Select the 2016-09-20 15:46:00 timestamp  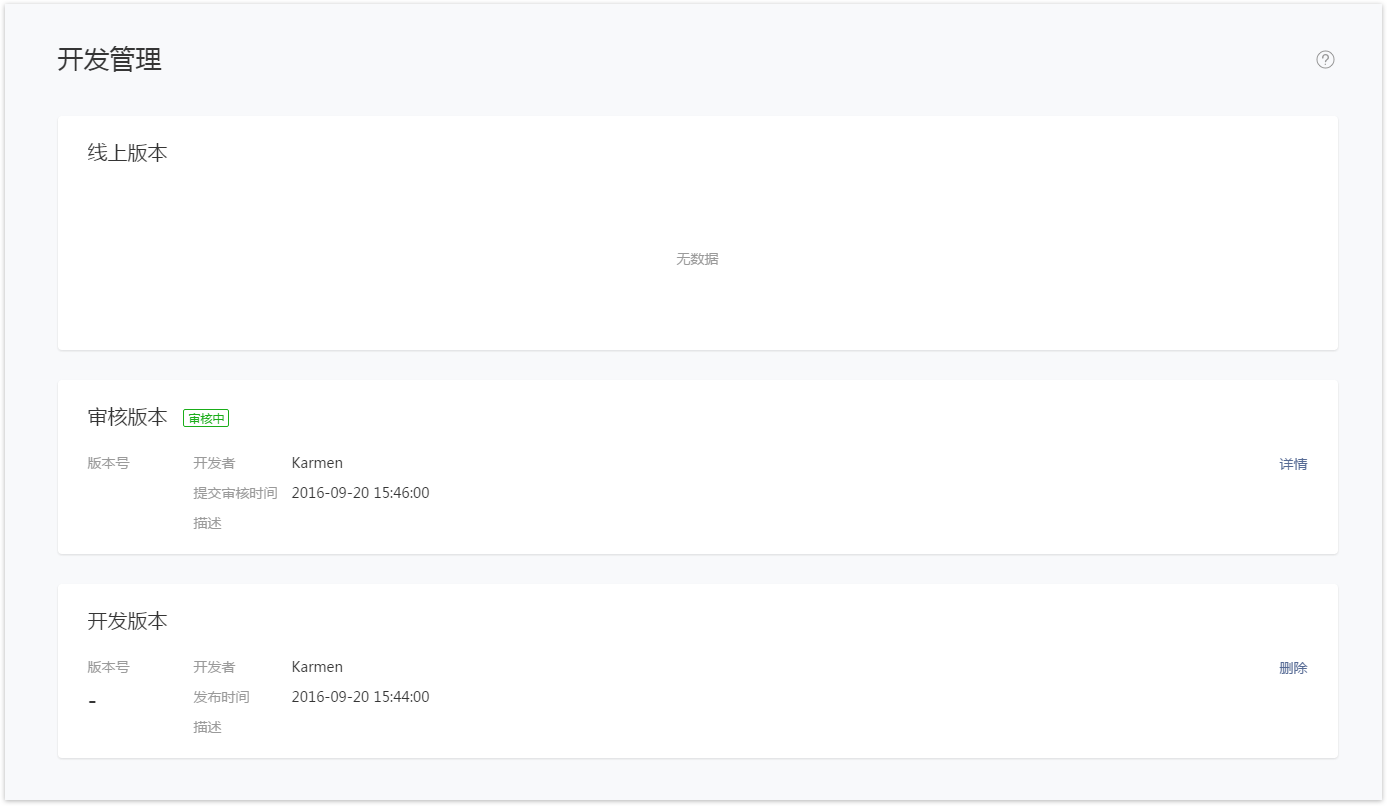(361, 493)
